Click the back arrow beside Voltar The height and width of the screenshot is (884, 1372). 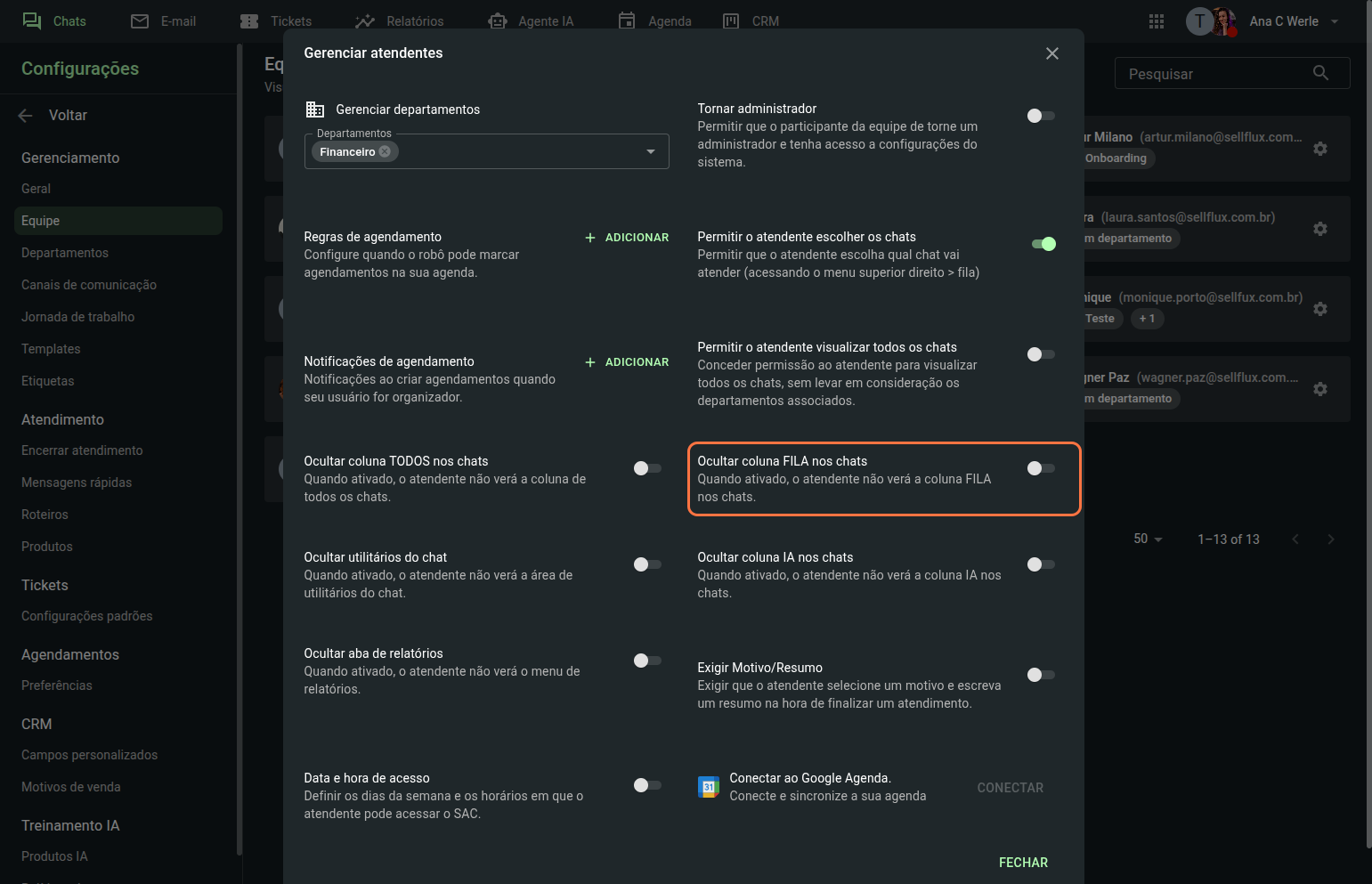(25, 116)
